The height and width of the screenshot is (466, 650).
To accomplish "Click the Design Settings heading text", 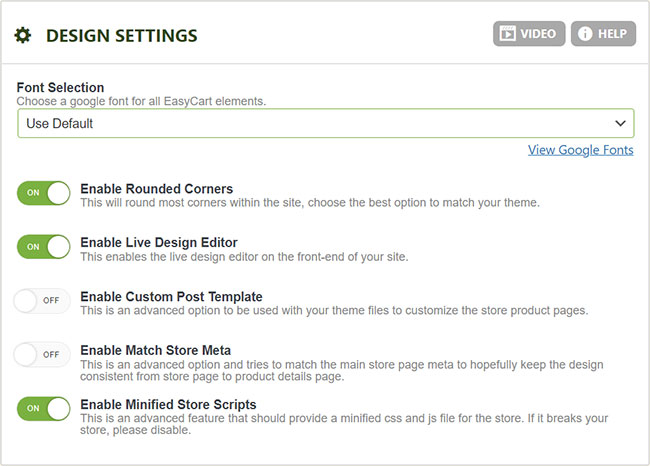I will (121, 36).
